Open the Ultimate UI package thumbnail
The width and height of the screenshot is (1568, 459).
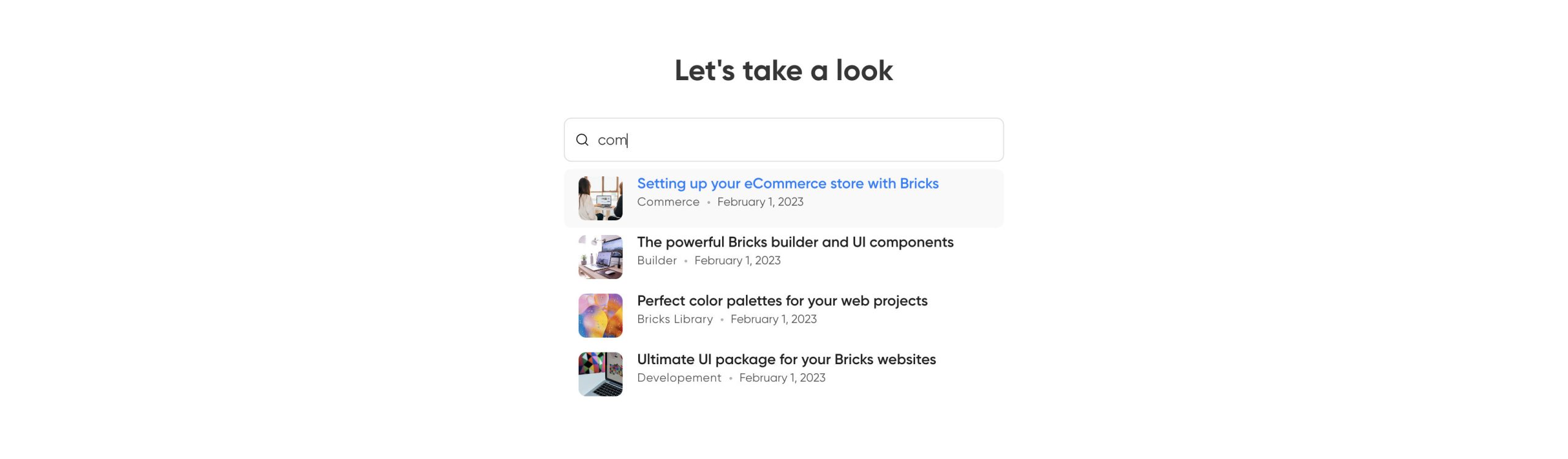[x=600, y=374]
